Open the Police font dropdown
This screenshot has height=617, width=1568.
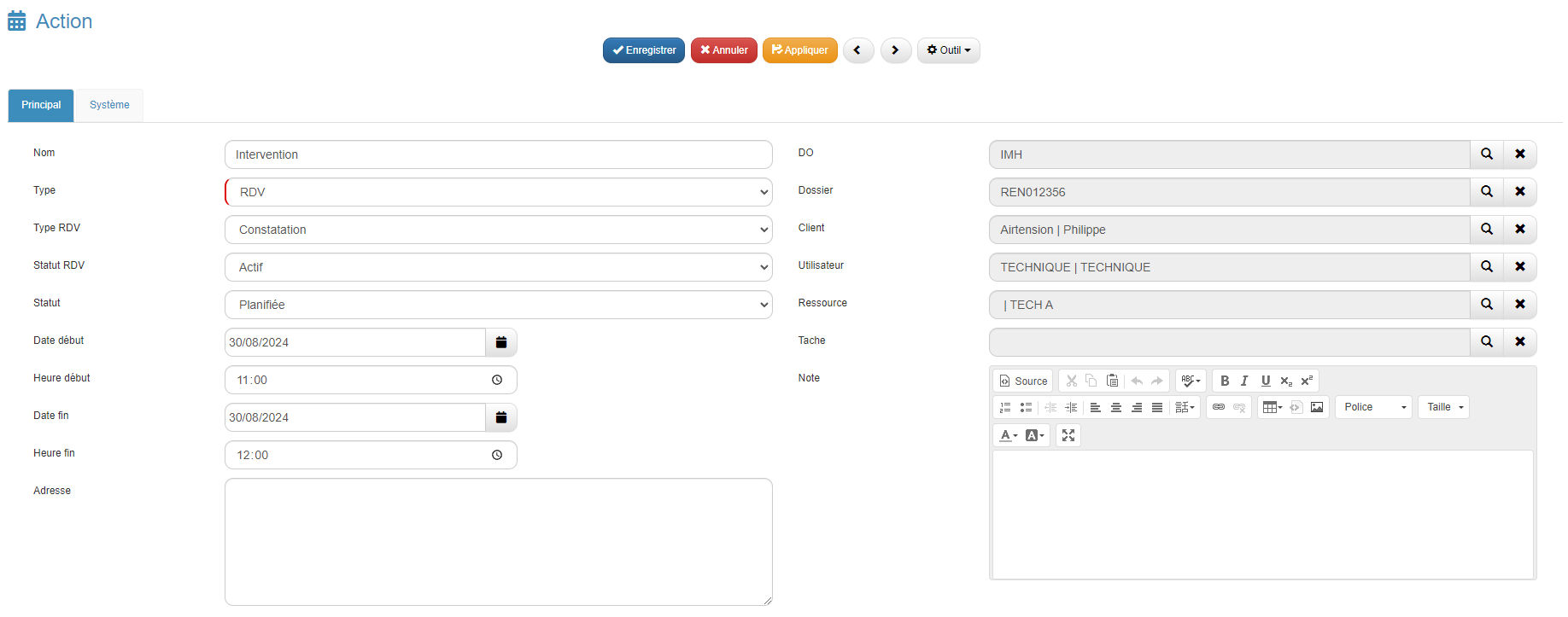point(1374,407)
